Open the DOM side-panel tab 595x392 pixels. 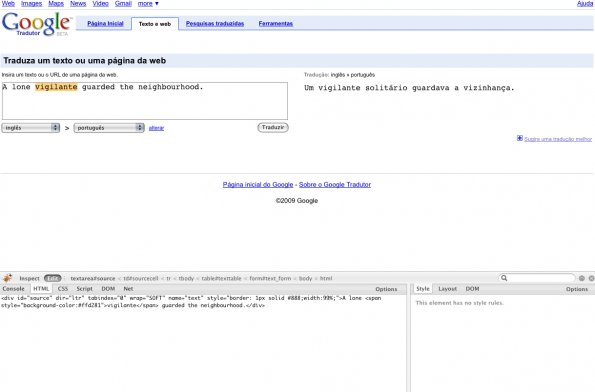pyautogui.click(x=472, y=289)
